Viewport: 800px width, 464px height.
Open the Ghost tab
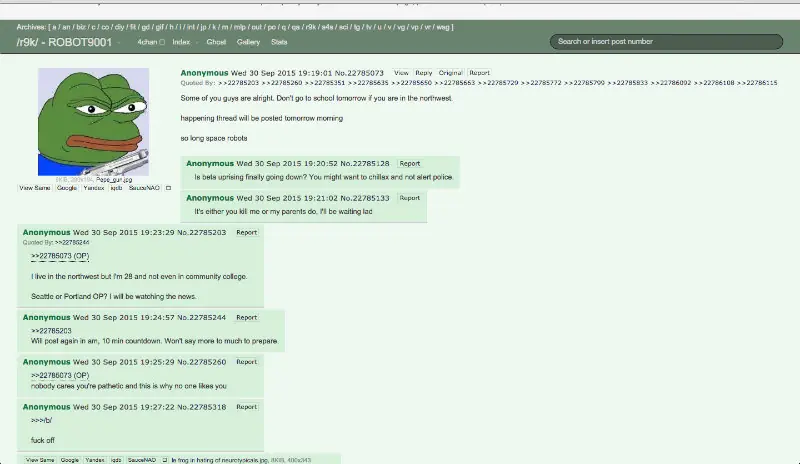[216, 42]
